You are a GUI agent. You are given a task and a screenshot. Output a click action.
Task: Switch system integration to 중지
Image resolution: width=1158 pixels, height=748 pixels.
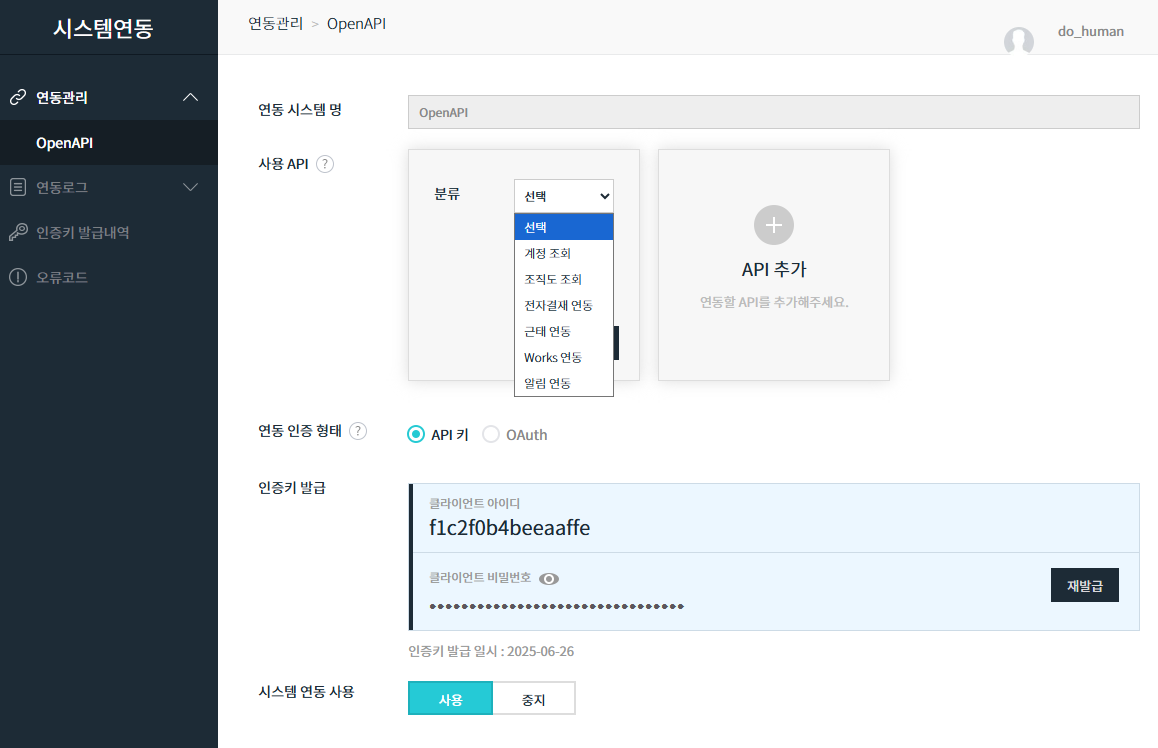[x=534, y=699]
